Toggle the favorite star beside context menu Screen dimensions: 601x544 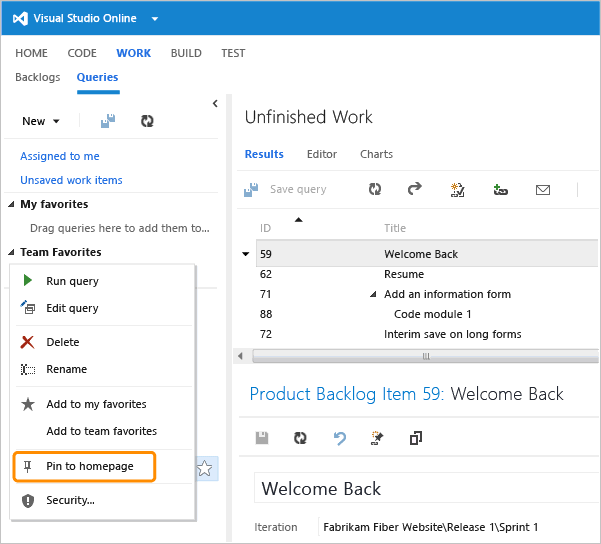pyautogui.click(x=205, y=468)
